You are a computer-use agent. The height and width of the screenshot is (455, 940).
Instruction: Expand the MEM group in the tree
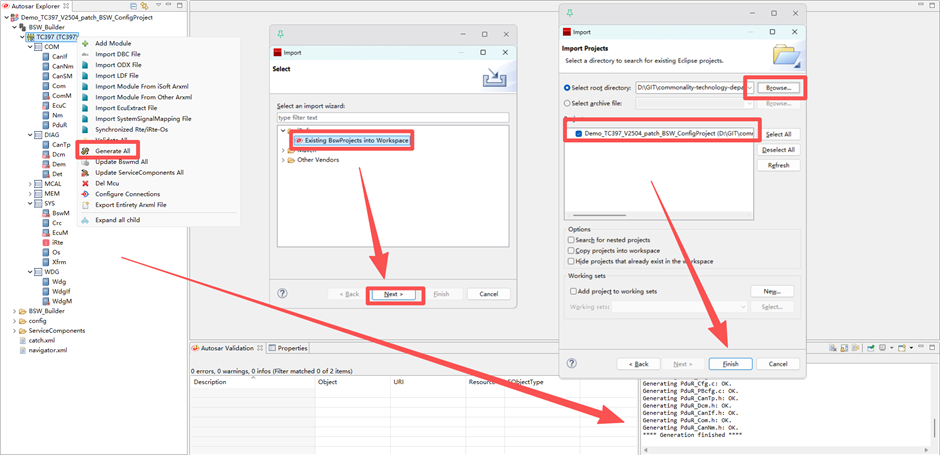click(29, 194)
